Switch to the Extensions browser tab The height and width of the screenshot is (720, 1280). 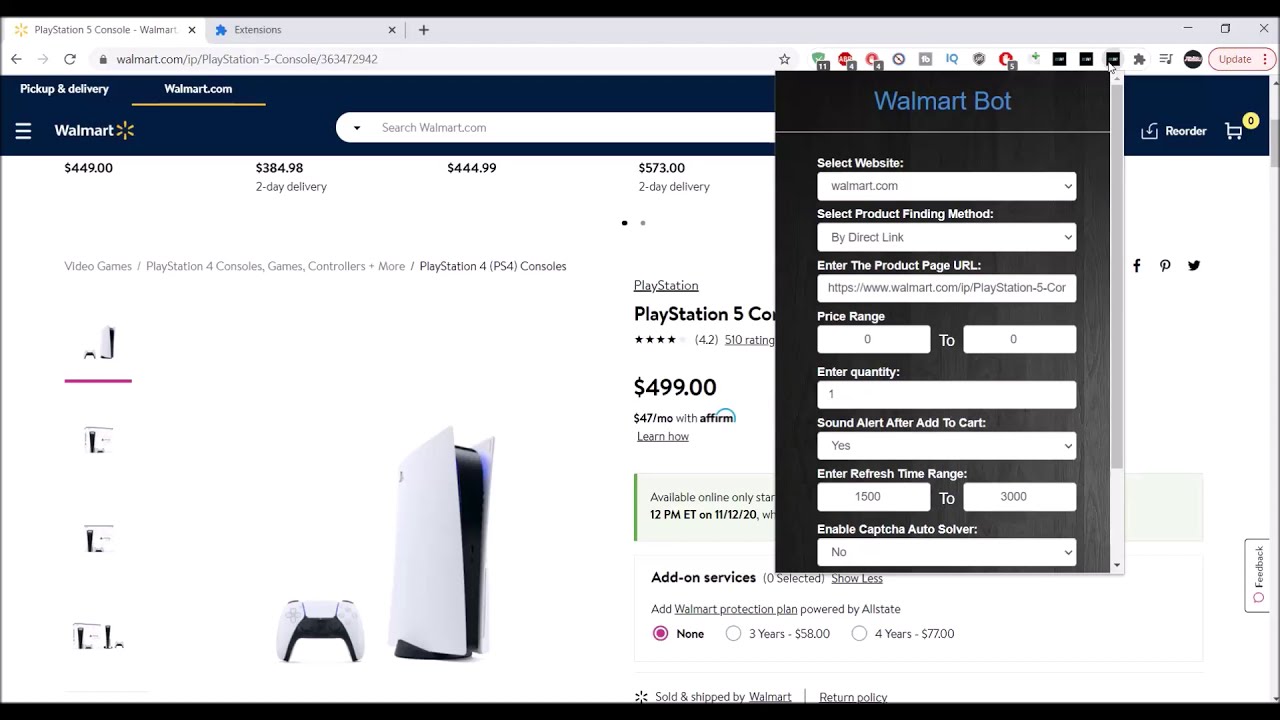pos(305,30)
